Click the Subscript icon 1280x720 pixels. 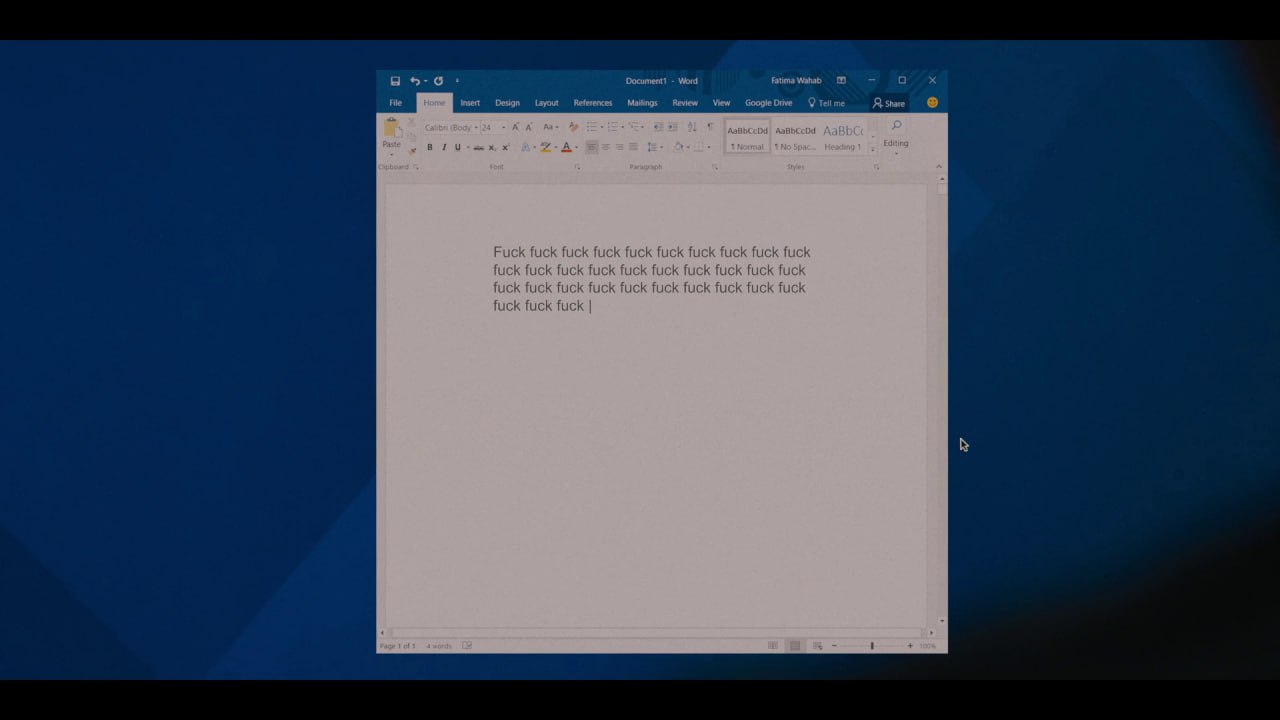pyautogui.click(x=491, y=147)
